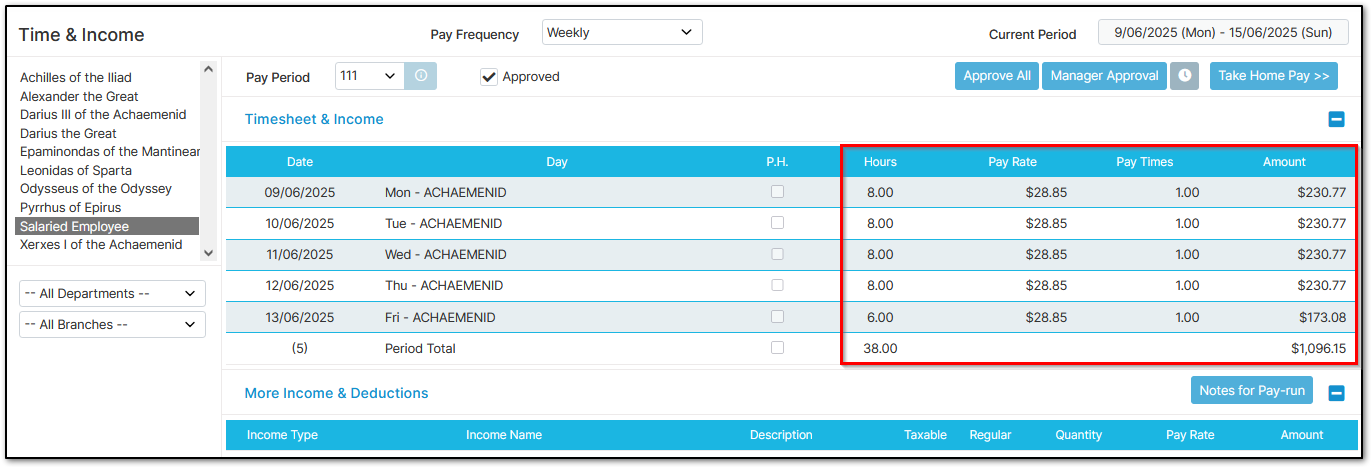Click the Approve All button
The height and width of the screenshot is (468, 1372).
pyautogui.click(x=997, y=76)
